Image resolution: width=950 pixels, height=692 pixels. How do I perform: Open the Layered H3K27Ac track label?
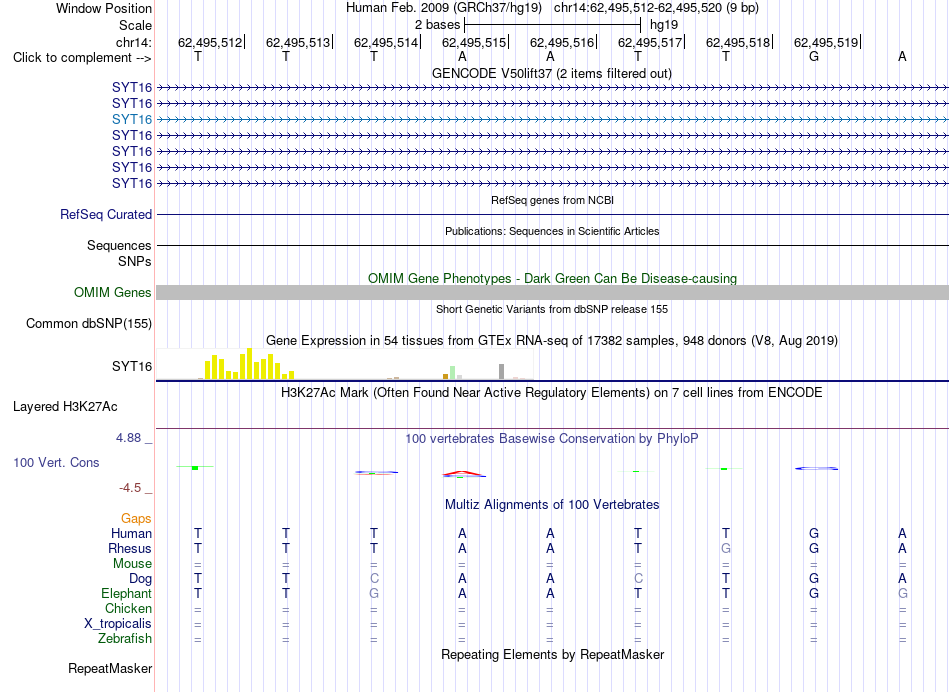[x=65, y=407]
